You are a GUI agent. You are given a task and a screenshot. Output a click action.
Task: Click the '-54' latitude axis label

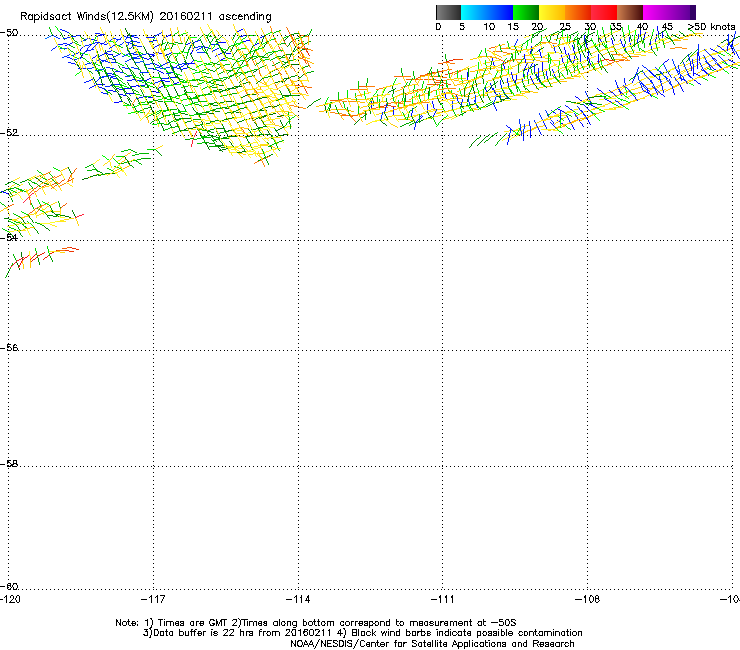(9, 237)
